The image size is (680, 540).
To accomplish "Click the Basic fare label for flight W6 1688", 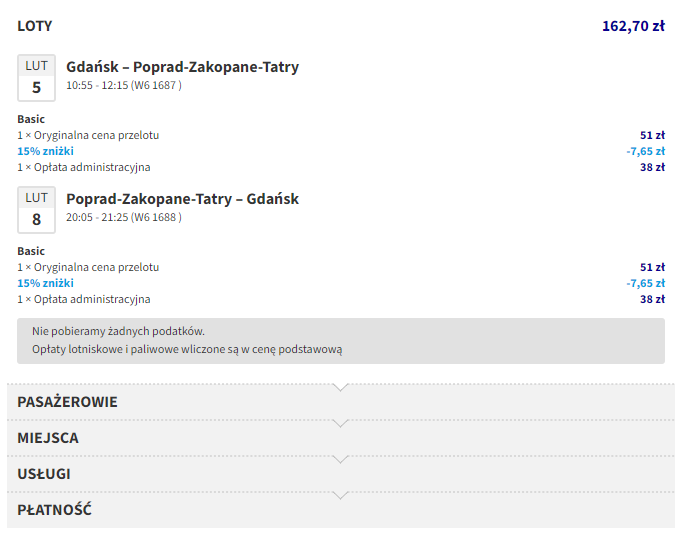I will pyautogui.click(x=31, y=251).
